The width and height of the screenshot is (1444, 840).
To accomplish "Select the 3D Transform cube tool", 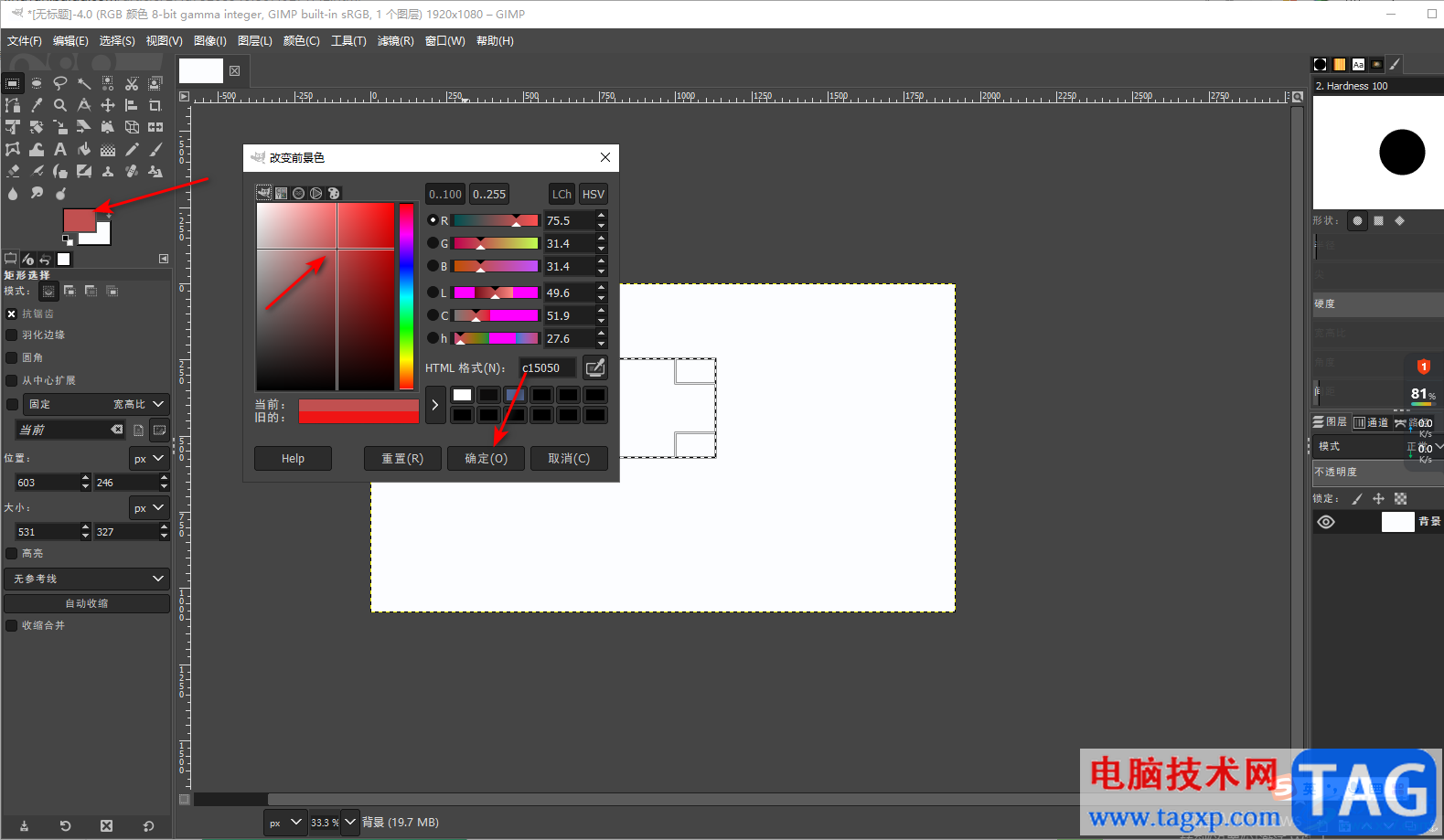I will (132, 127).
